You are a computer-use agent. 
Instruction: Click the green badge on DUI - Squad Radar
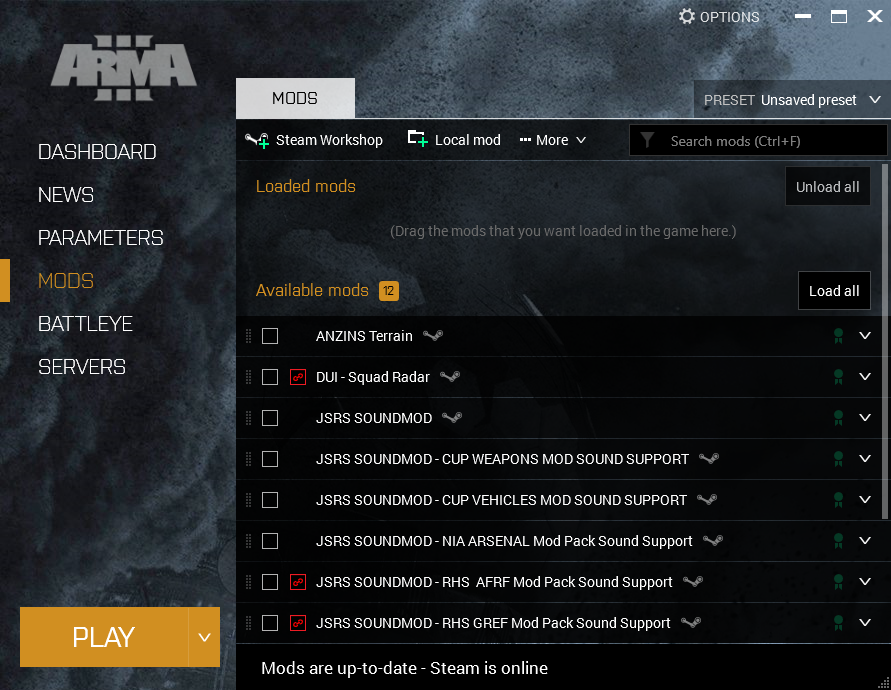[x=838, y=377]
